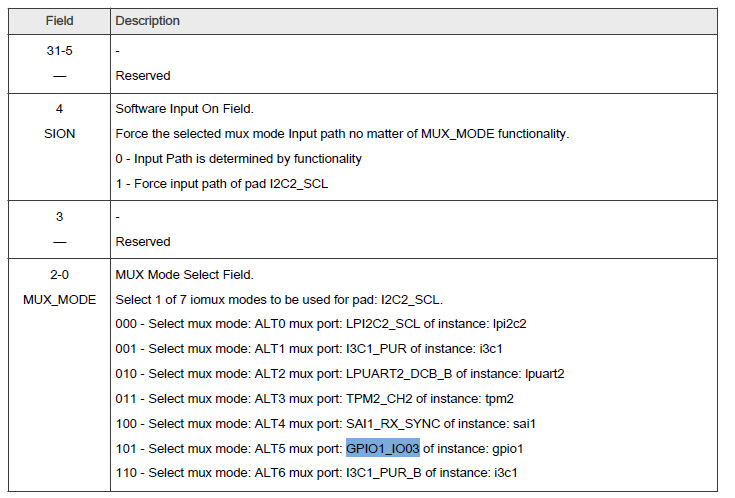This screenshot has width=735, height=498.
Task: Click "0 - Input Path is determined" line
Action: point(239,158)
